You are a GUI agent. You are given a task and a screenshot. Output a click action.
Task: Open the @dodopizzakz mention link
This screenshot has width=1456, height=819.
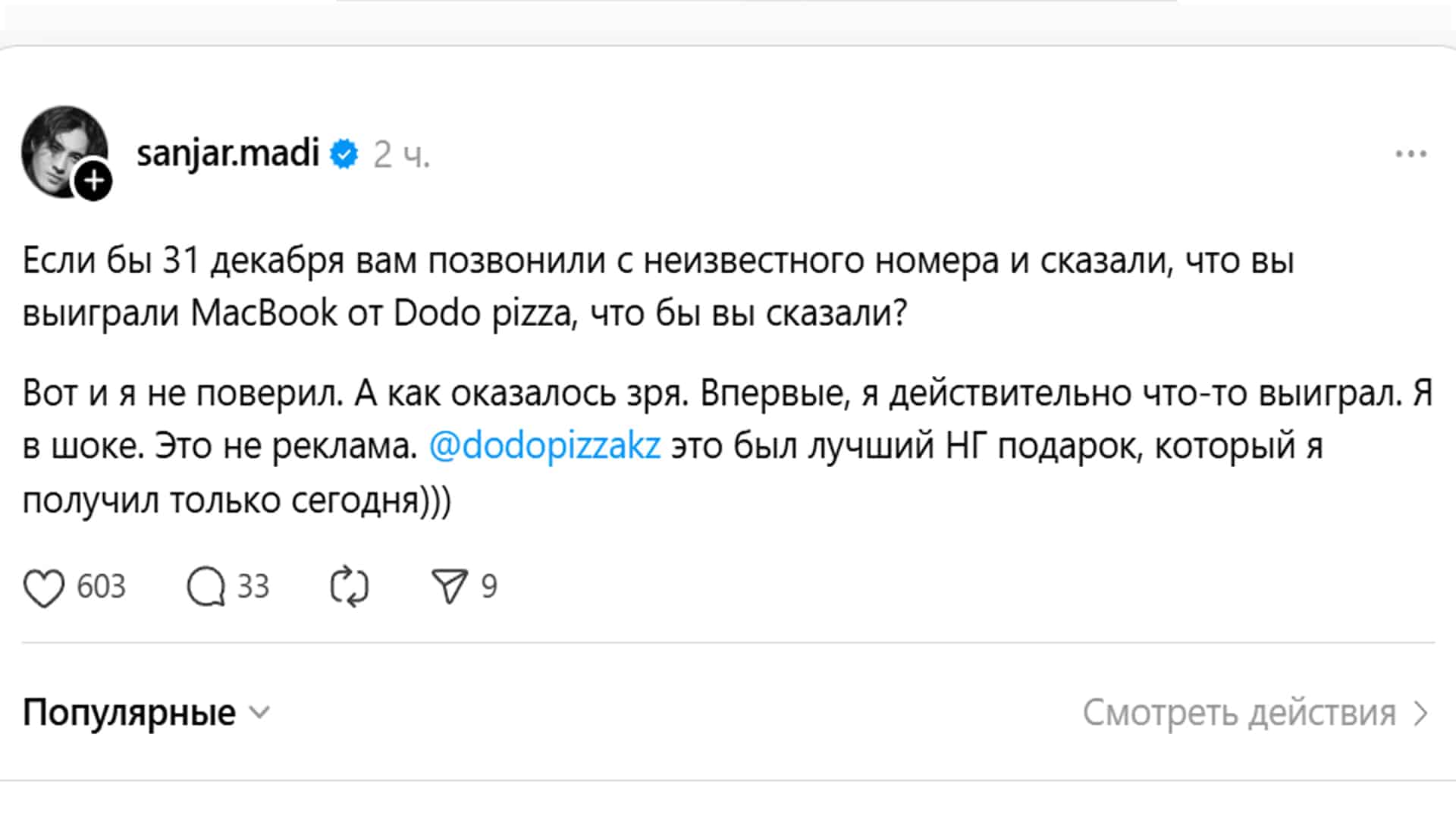coord(544,446)
